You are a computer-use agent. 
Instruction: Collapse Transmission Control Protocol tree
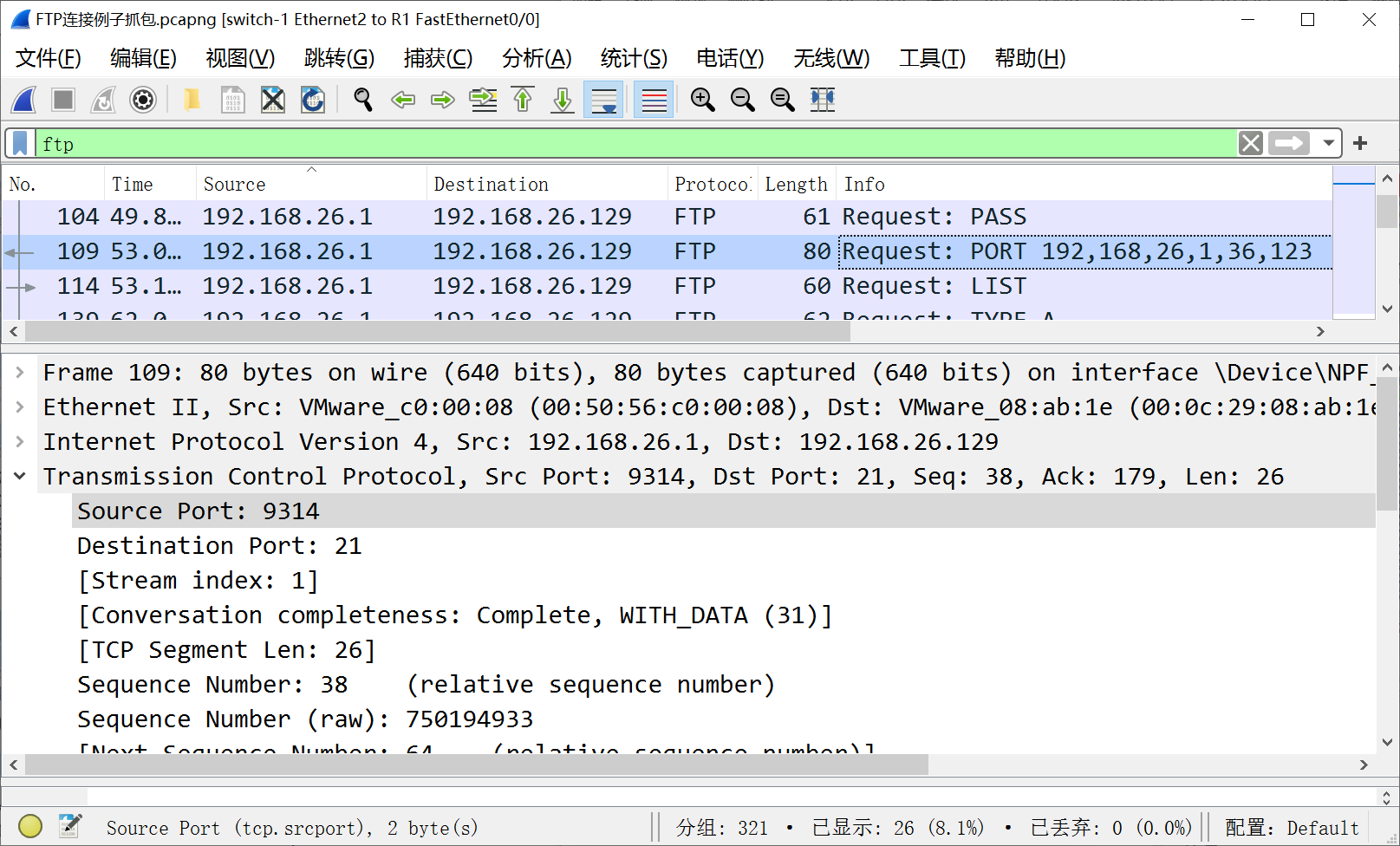(19, 477)
